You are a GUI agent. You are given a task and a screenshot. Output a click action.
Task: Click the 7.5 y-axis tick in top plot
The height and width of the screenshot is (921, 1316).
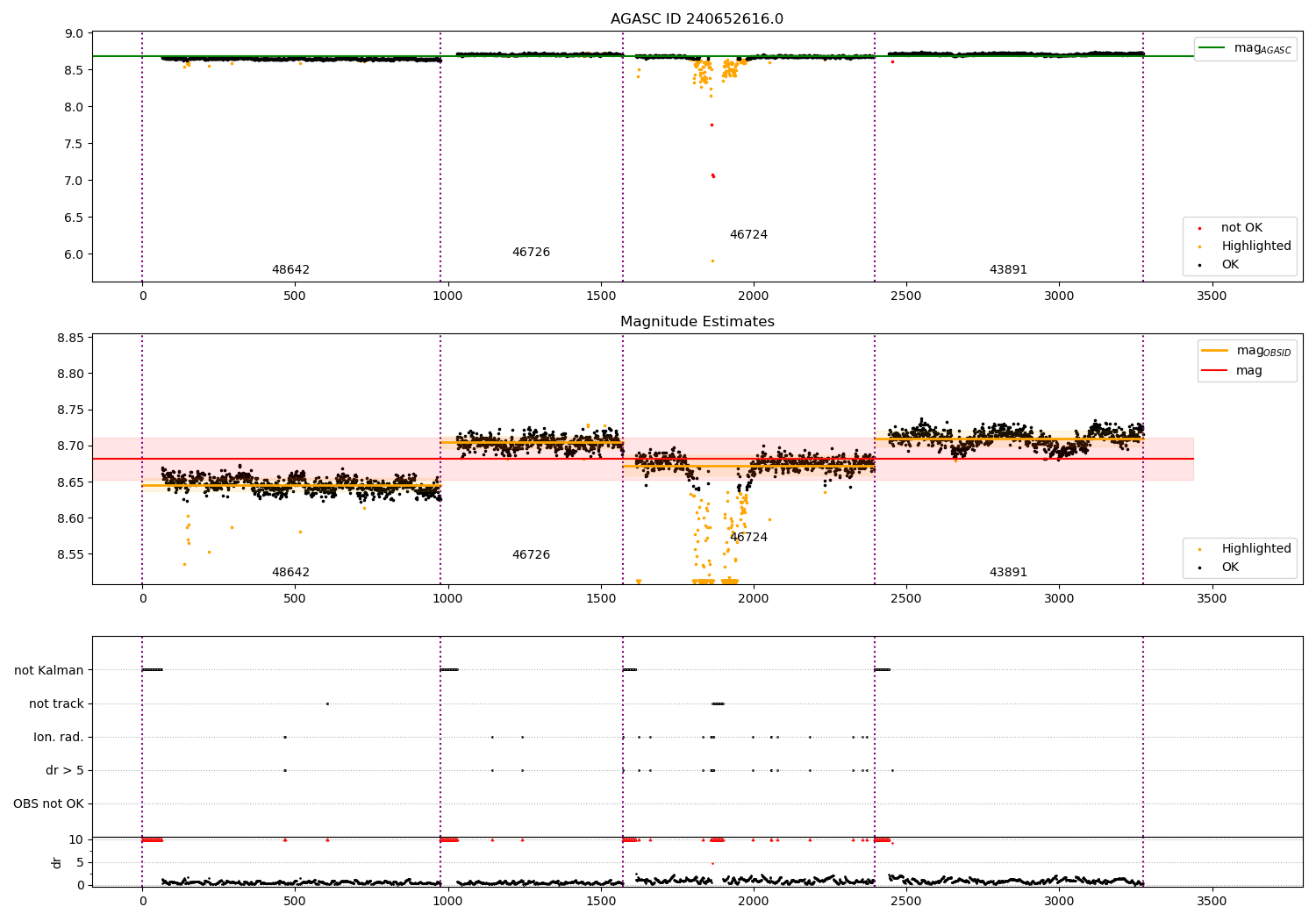75,144
